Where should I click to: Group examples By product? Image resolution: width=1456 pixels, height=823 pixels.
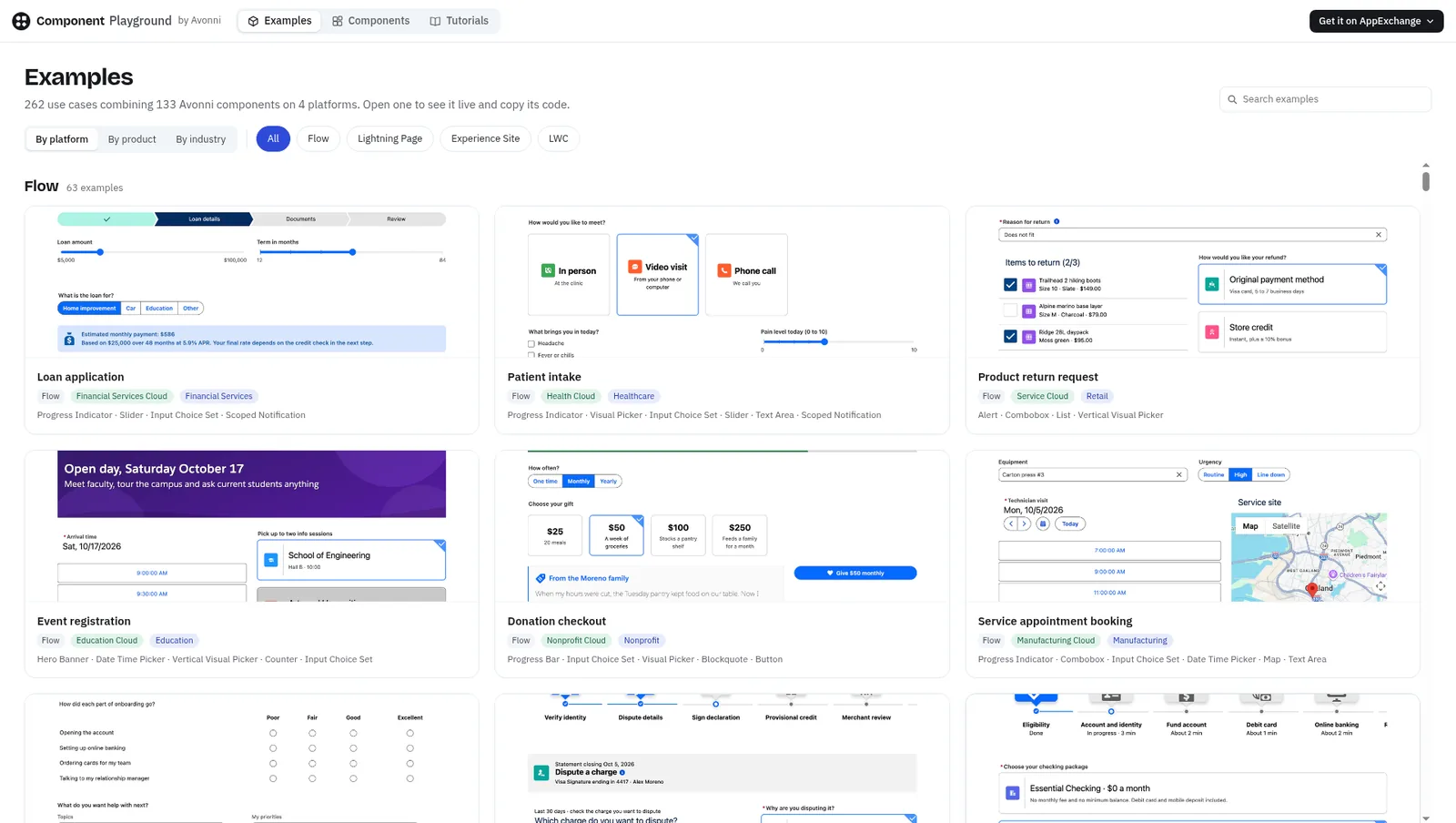(x=132, y=139)
